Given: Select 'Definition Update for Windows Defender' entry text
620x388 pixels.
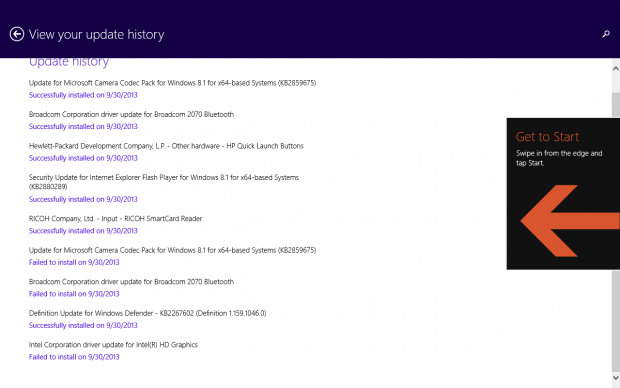Looking at the screenshot, I should (147, 313).
